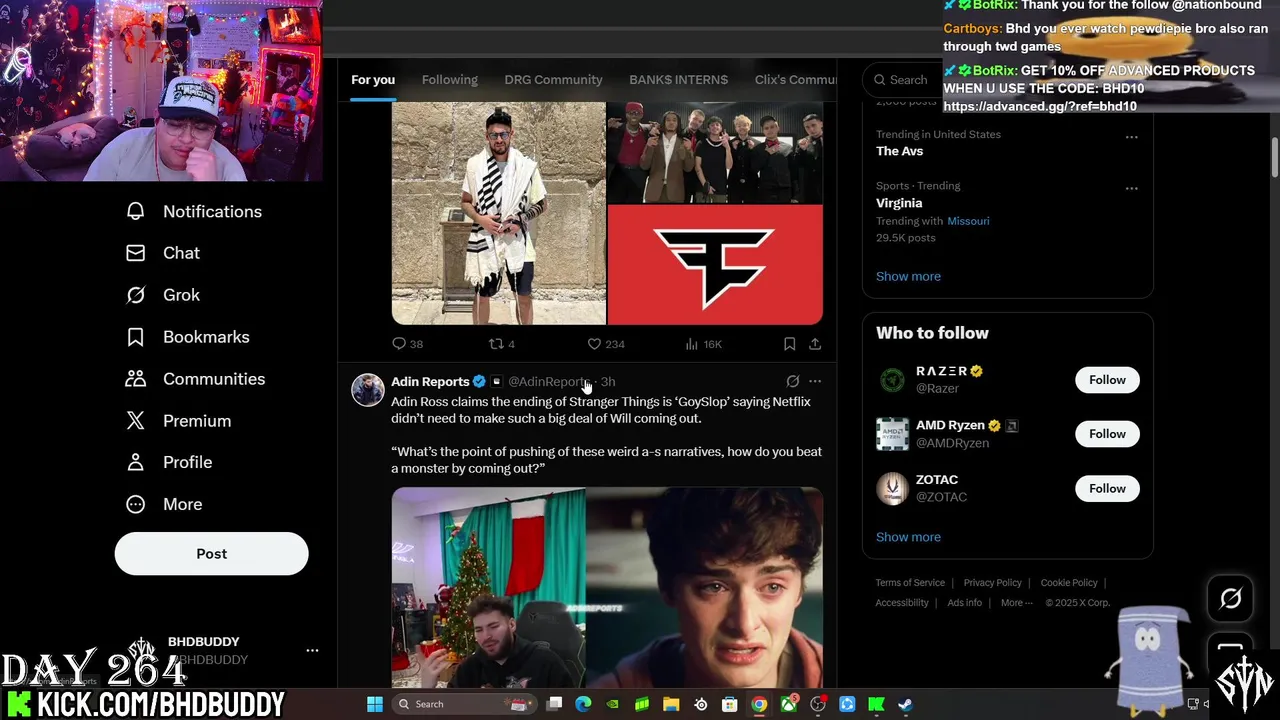Open the Adin Ross video thumbnail
The height and width of the screenshot is (720, 1280).
pyautogui.click(x=607, y=587)
